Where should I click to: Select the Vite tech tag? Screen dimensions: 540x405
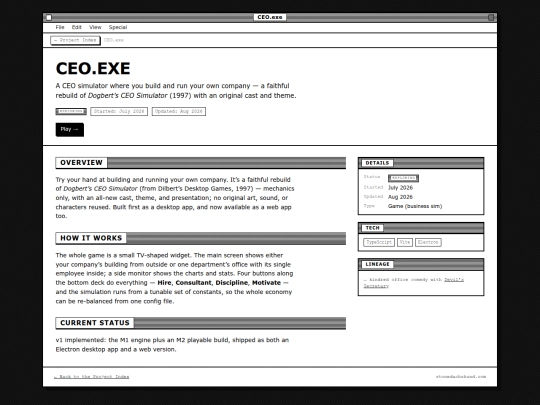tap(405, 242)
